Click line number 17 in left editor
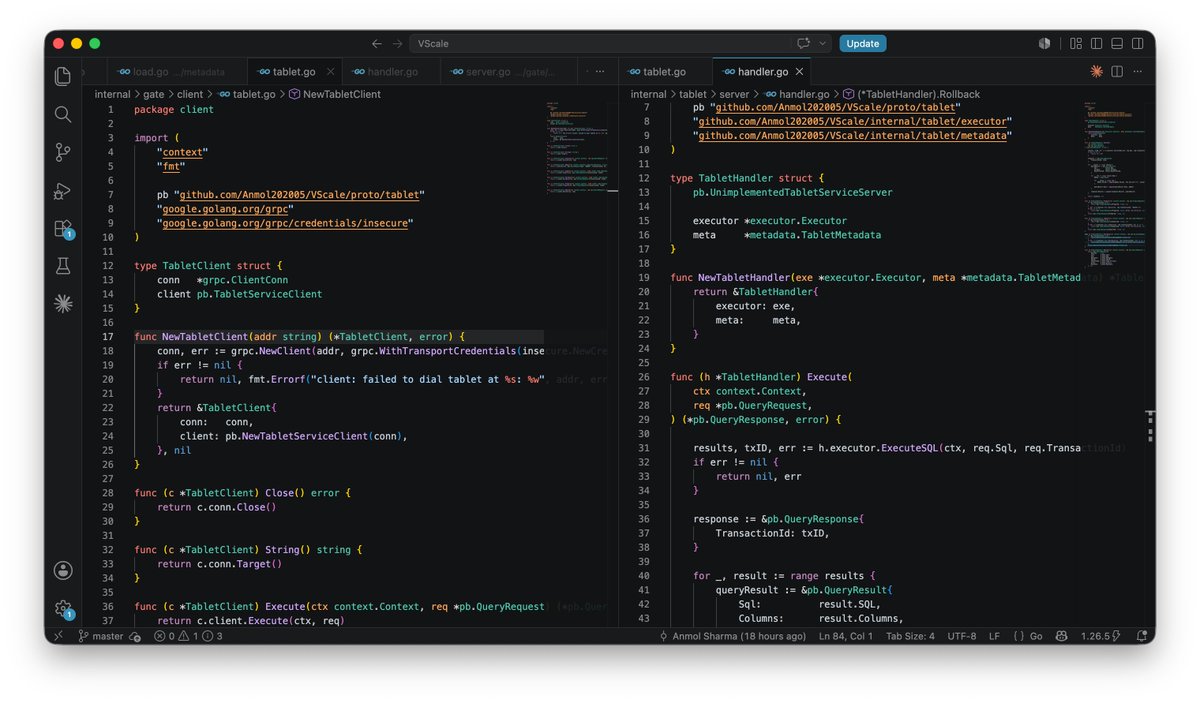This screenshot has width=1200, height=703. 107,337
